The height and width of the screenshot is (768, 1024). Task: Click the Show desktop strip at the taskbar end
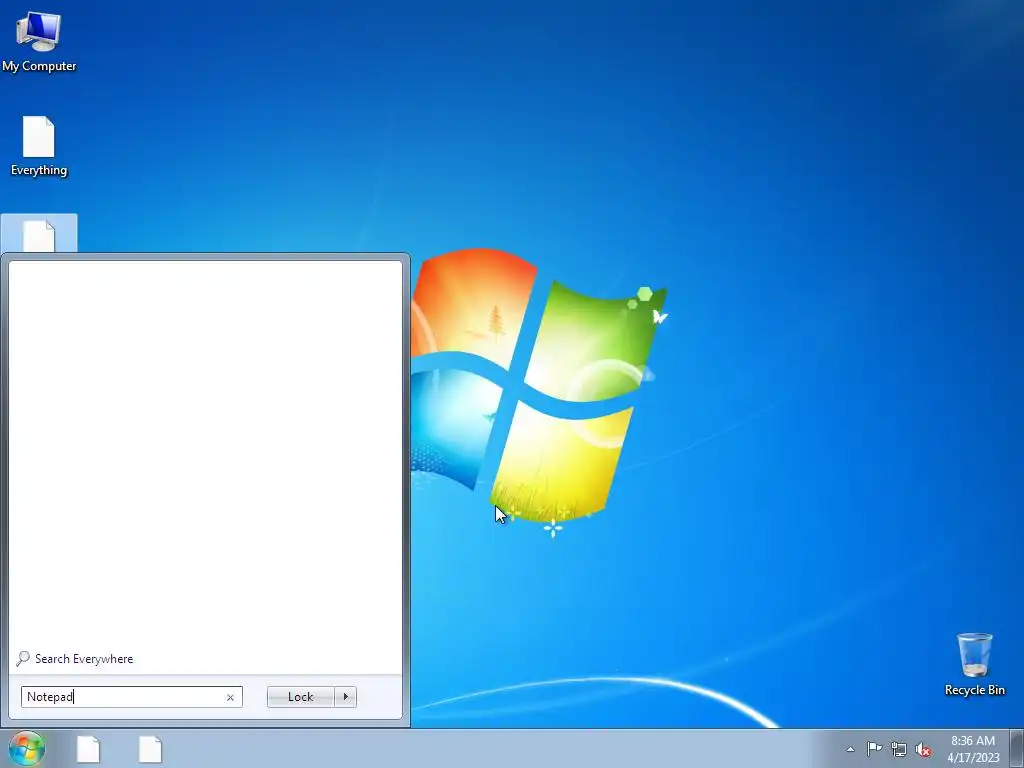1017,748
